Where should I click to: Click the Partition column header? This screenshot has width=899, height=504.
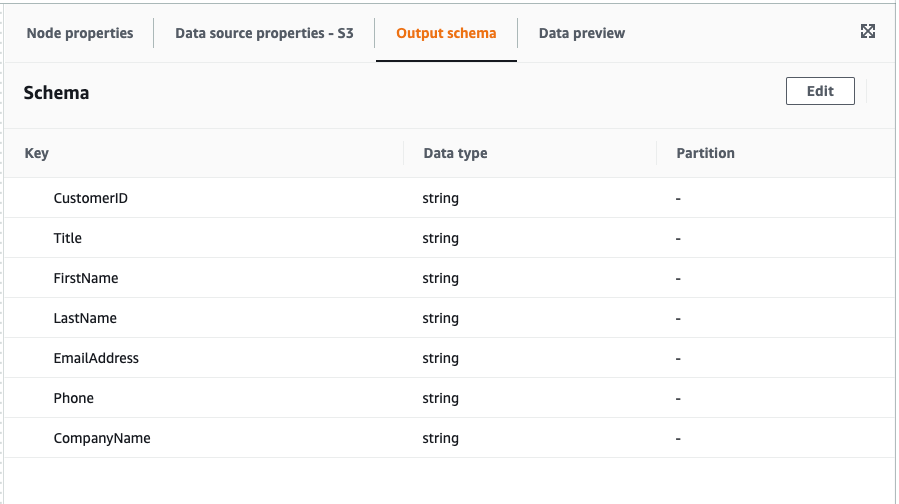click(705, 153)
